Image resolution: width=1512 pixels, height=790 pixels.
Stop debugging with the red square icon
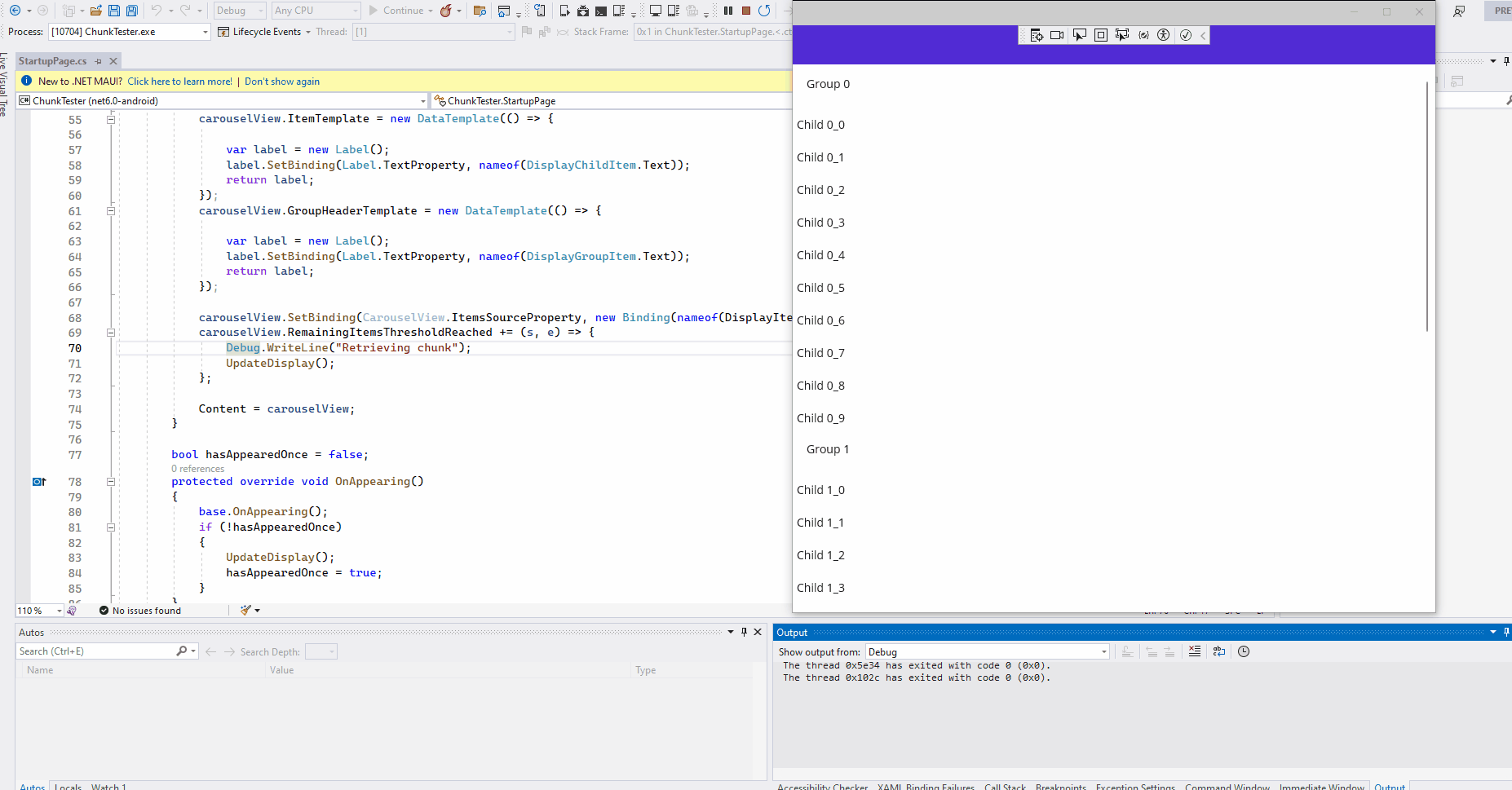click(745, 11)
